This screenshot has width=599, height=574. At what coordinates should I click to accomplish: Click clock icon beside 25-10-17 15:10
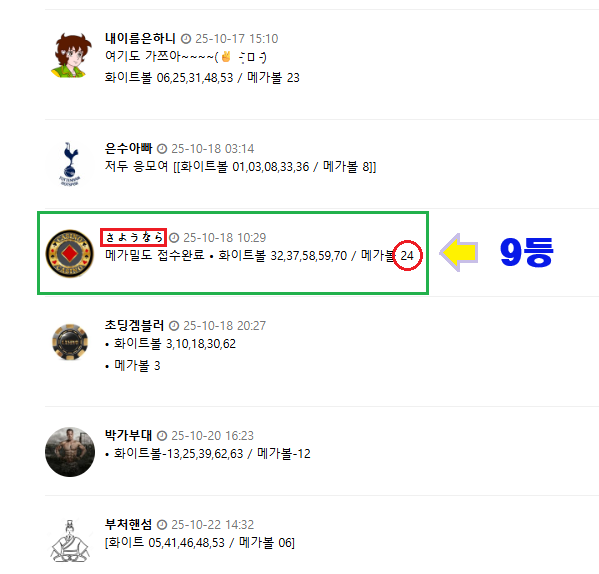pos(186,39)
